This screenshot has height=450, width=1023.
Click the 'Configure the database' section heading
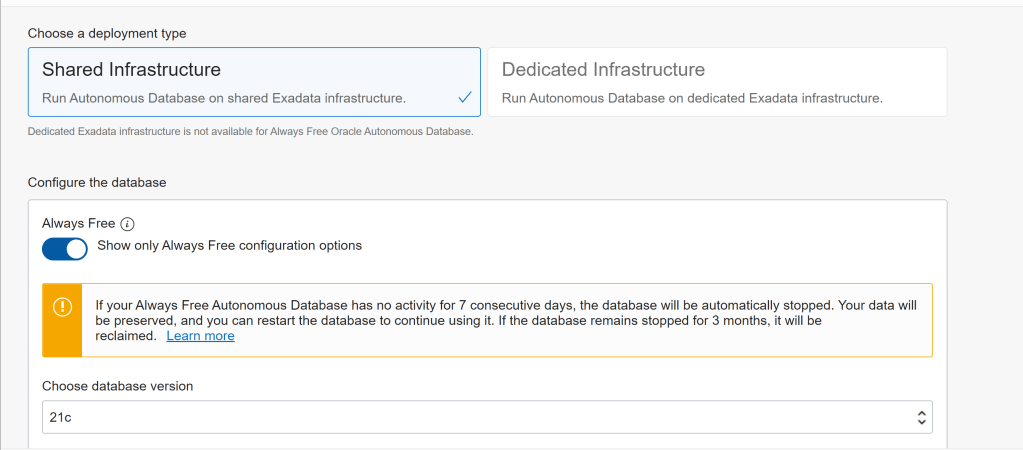[x=97, y=183]
